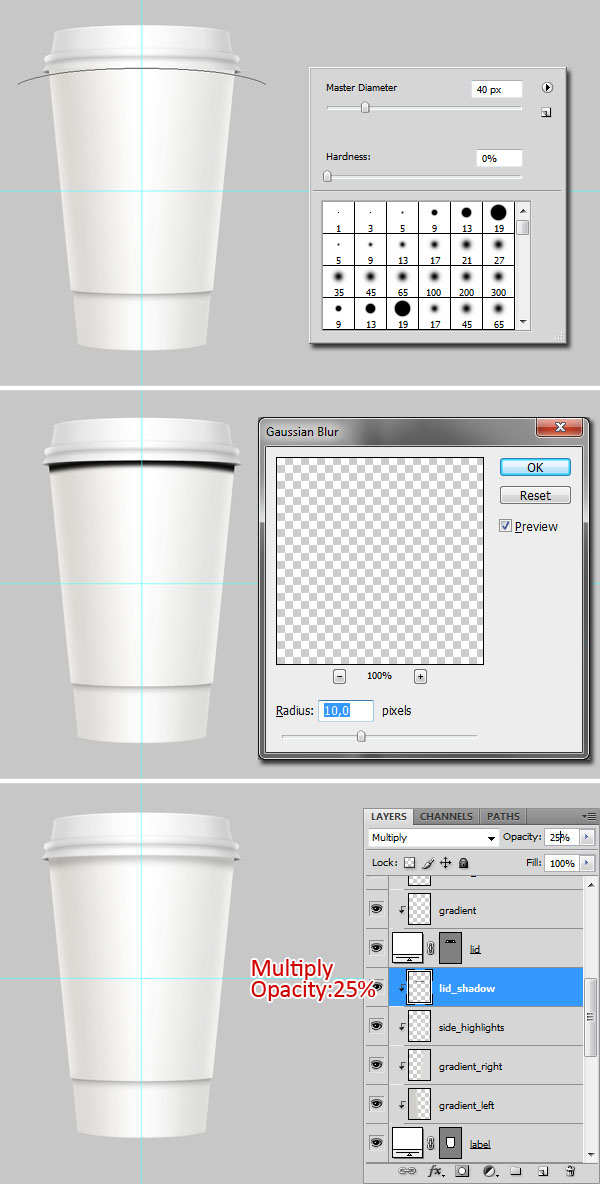The height and width of the screenshot is (1184, 600).
Task: Toggle visibility of the label layer
Action: click(377, 1142)
